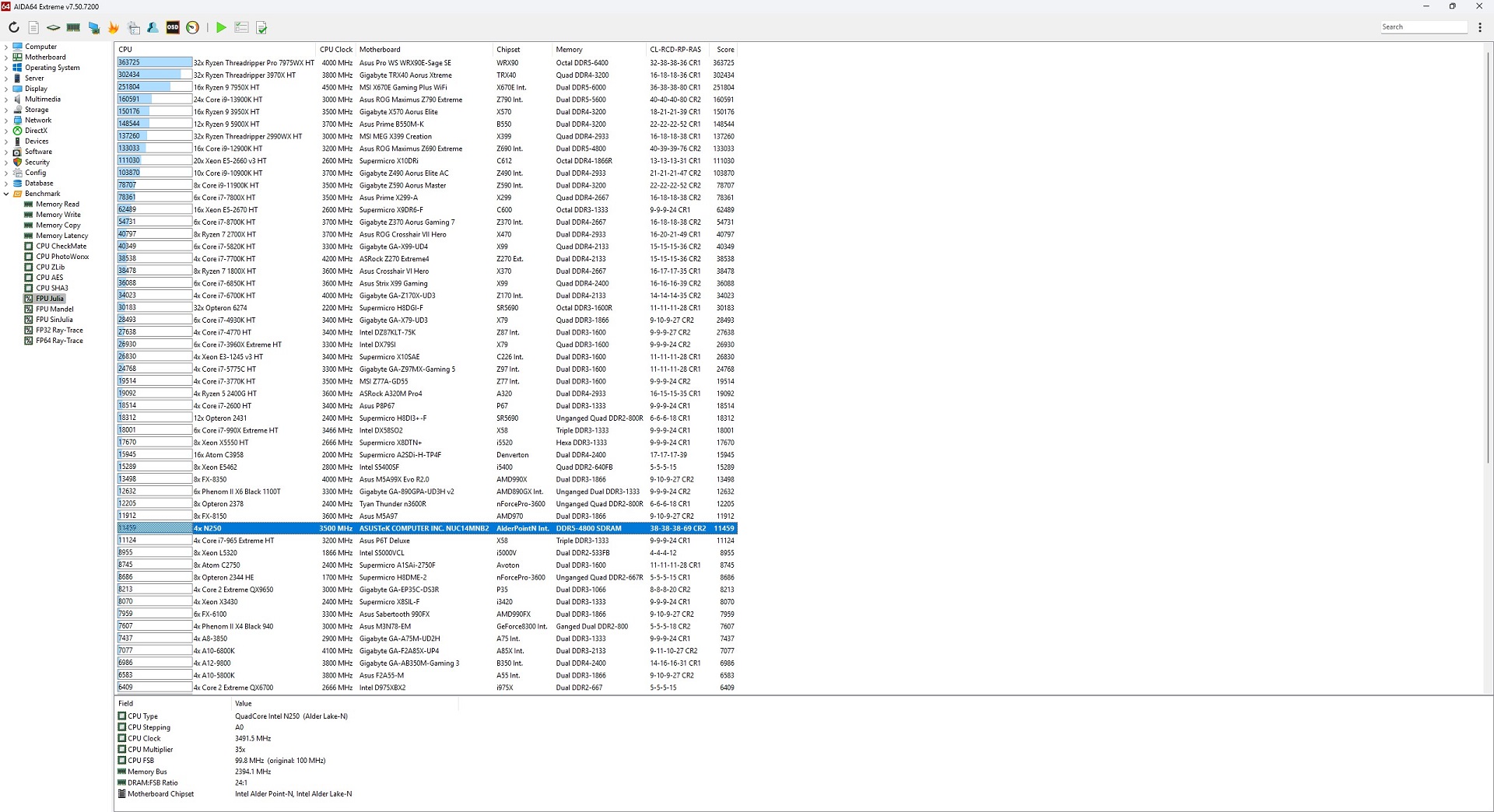
Task: Click the results list vertical scrollbar
Action: [1489, 257]
